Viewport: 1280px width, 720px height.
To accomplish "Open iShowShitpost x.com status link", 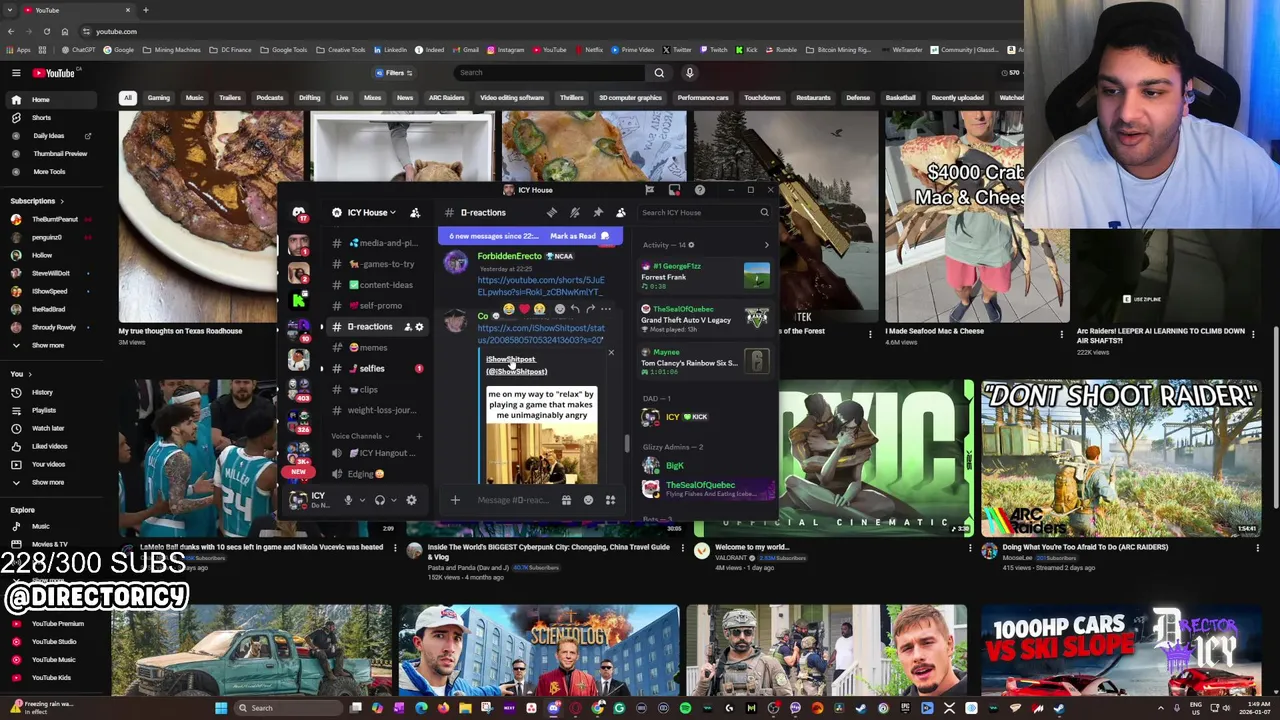I will (x=541, y=334).
